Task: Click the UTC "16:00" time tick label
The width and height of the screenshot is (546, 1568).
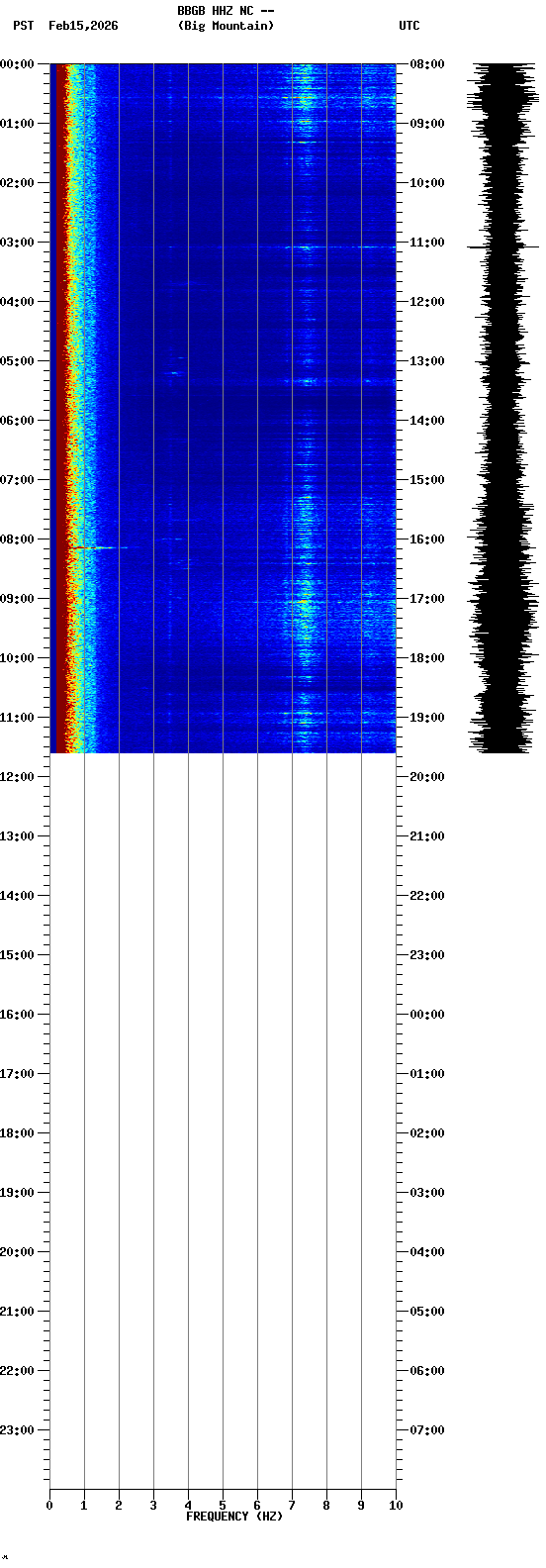Action: (427, 539)
